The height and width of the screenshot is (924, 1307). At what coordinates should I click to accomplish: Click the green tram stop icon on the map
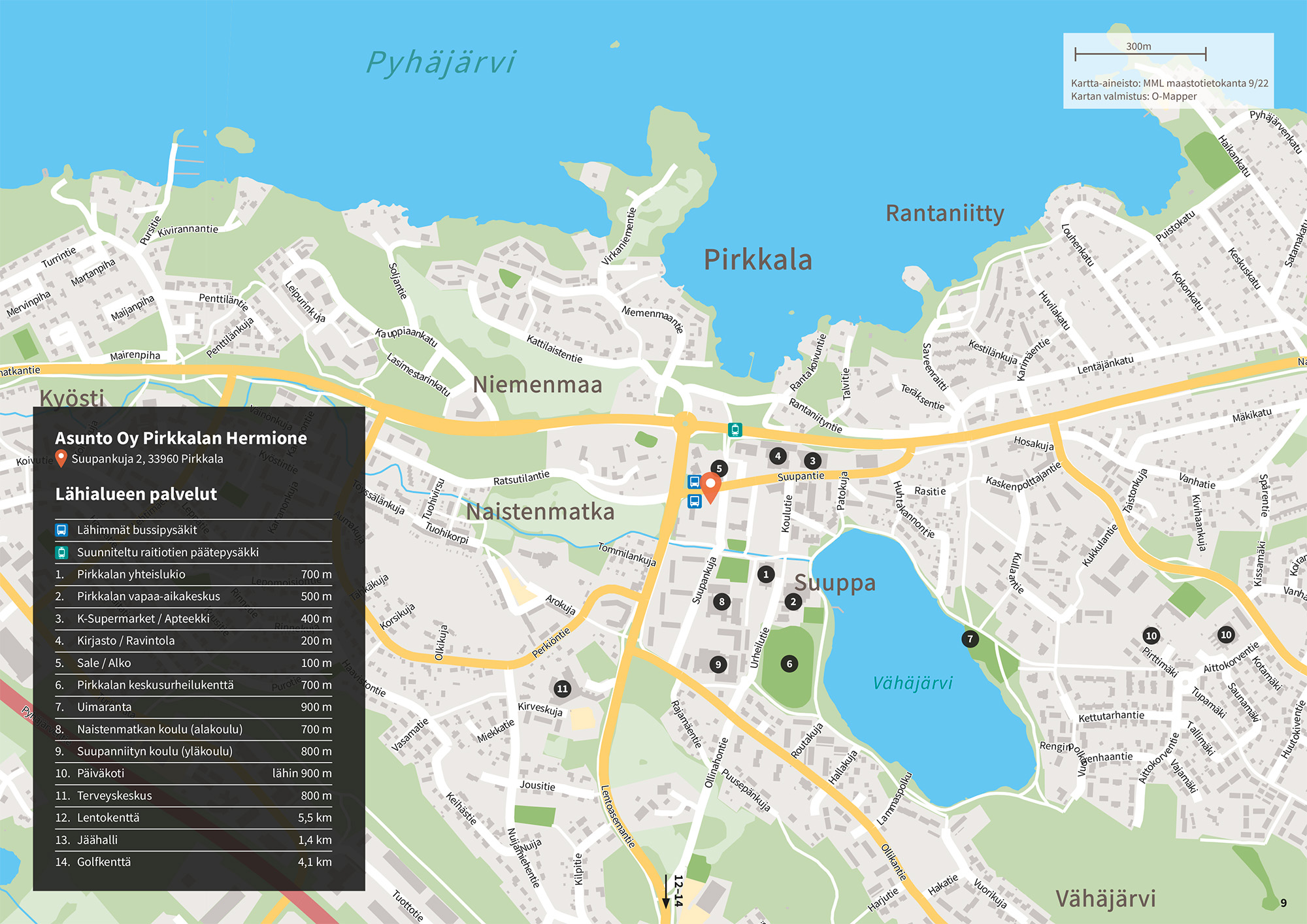[735, 430]
